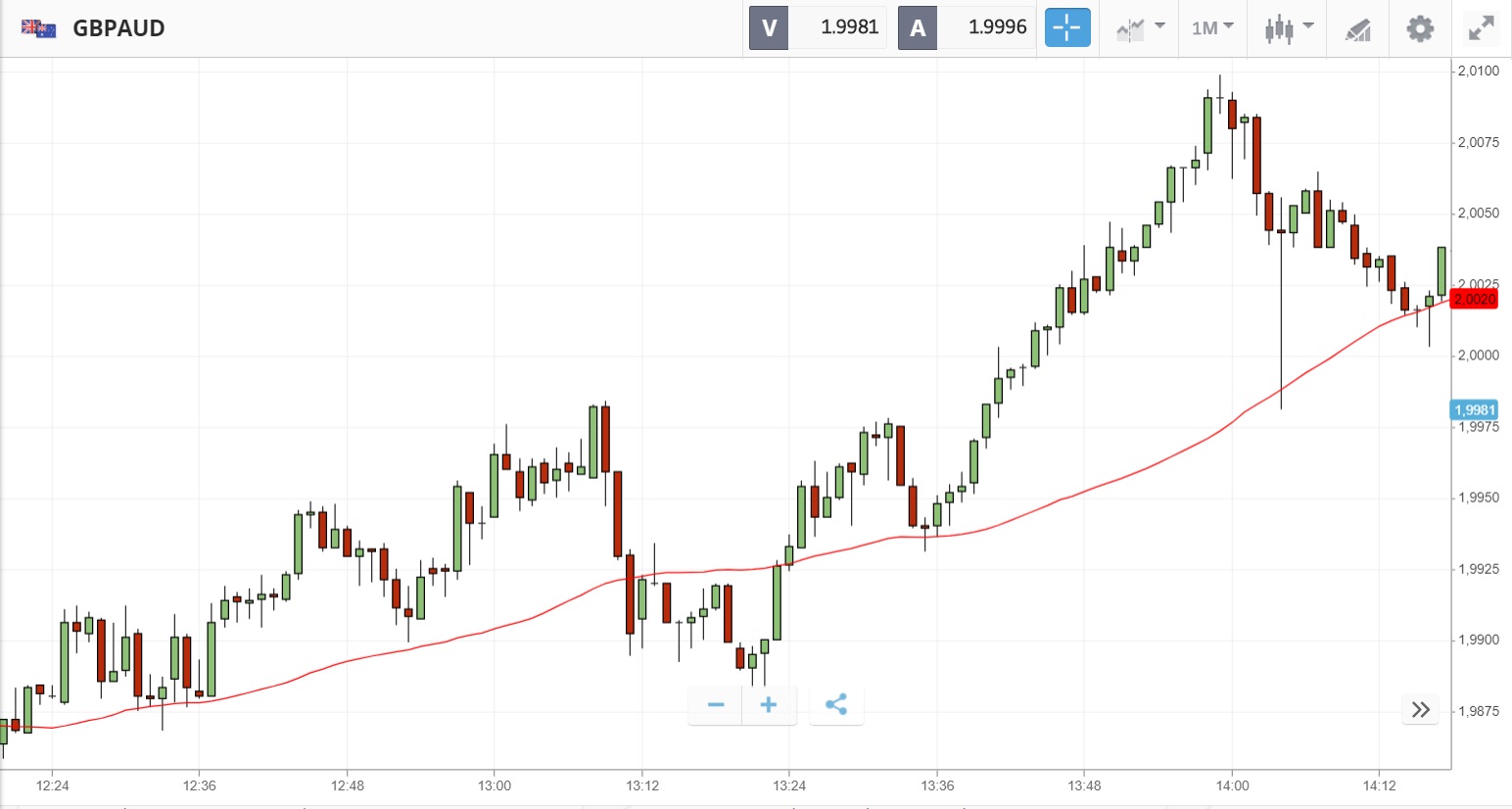Open the compare chart dropdown
Image resolution: width=1512 pixels, height=809 pixels.
tap(1140, 27)
